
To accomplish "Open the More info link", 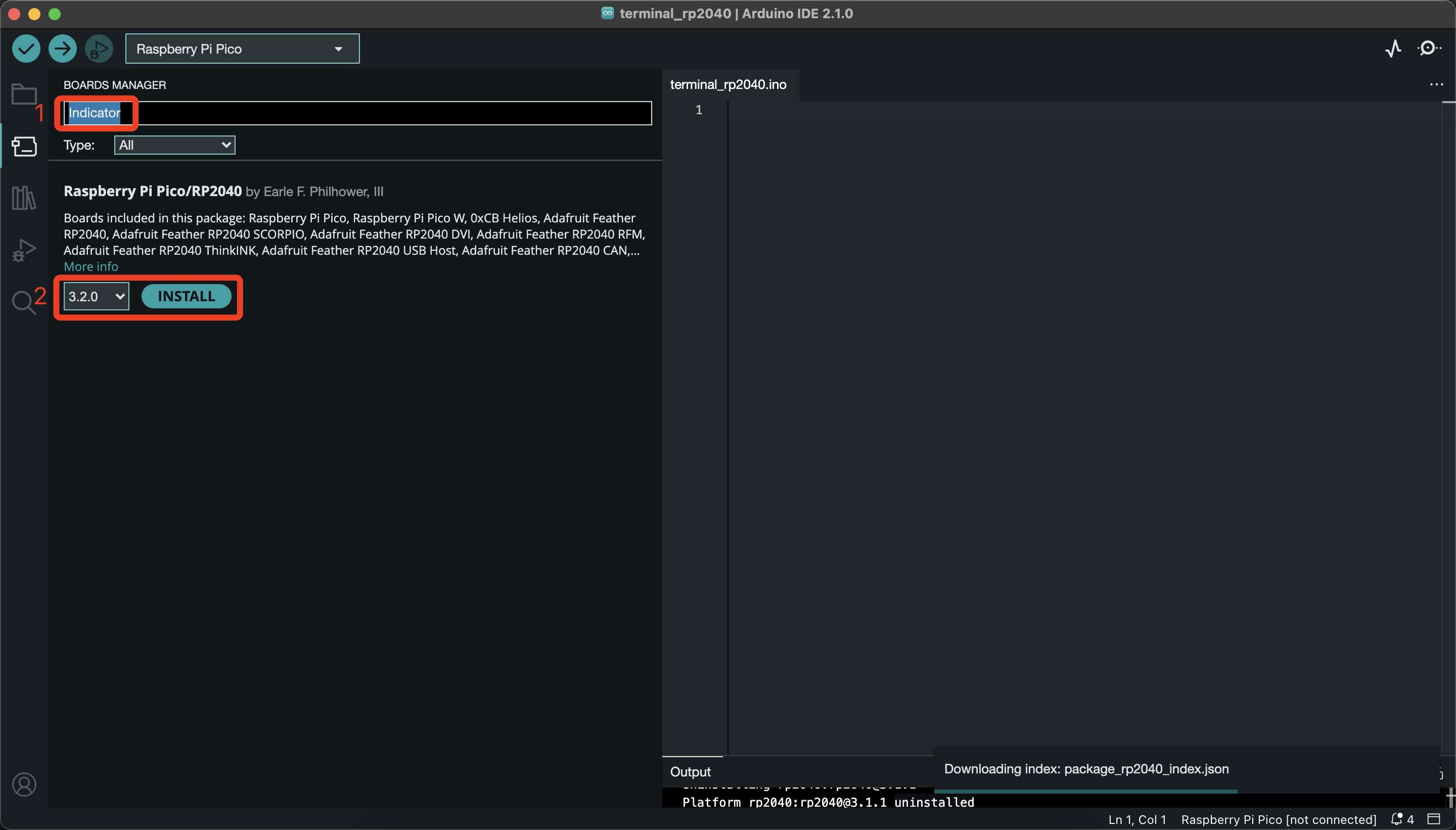I will coord(90,266).
